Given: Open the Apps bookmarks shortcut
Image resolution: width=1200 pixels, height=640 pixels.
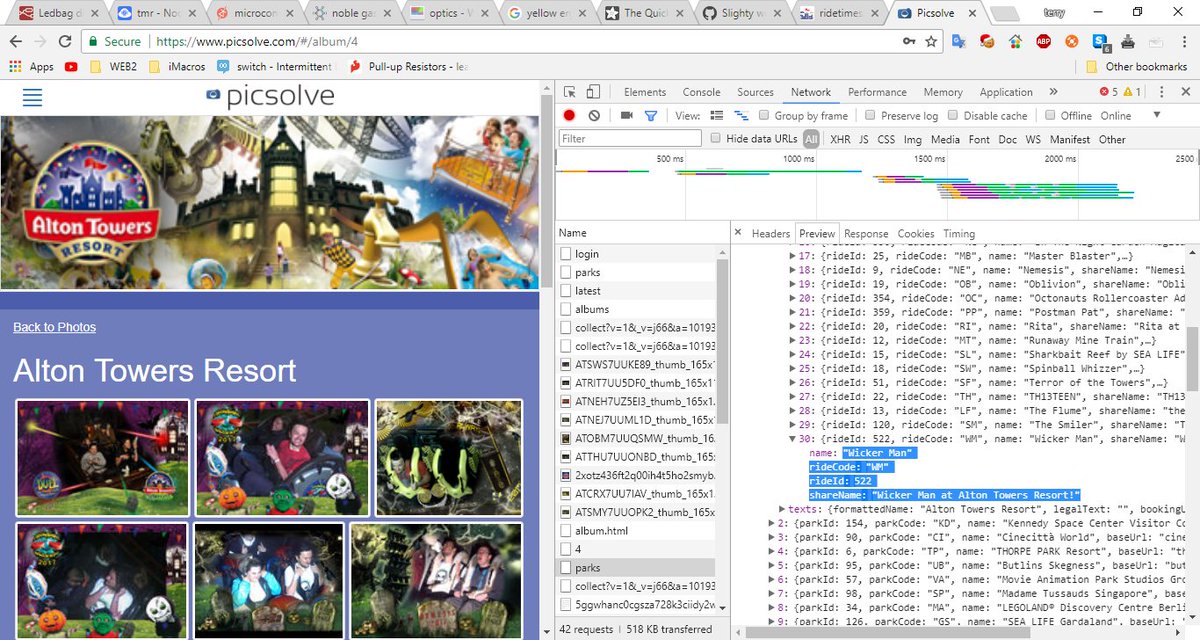Looking at the screenshot, I should [31, 67].
